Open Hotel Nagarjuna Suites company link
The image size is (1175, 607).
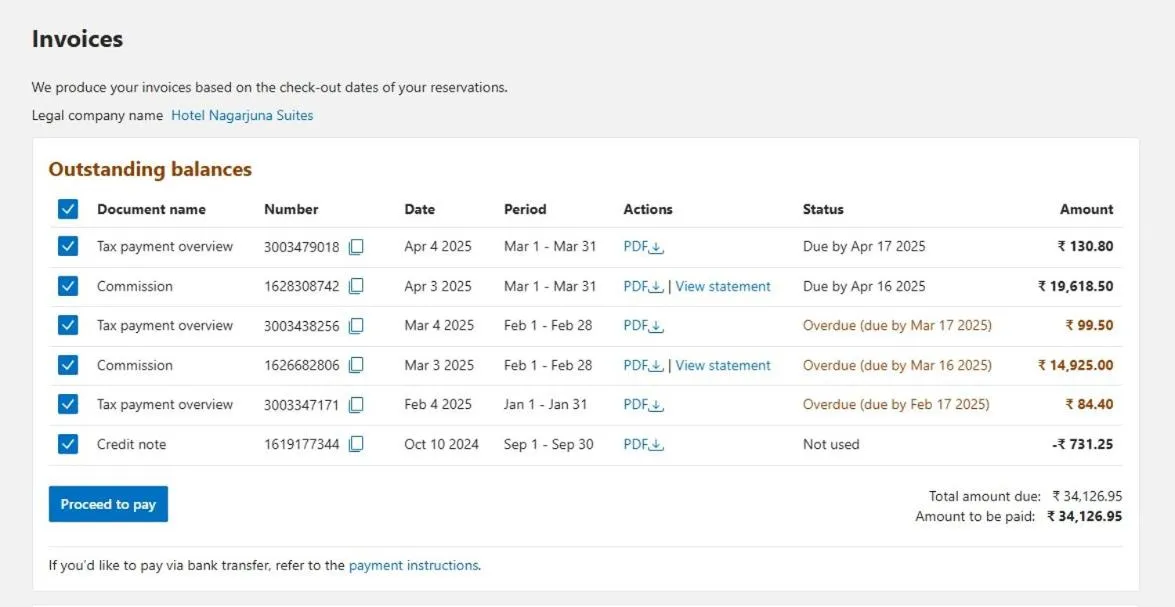242,115
